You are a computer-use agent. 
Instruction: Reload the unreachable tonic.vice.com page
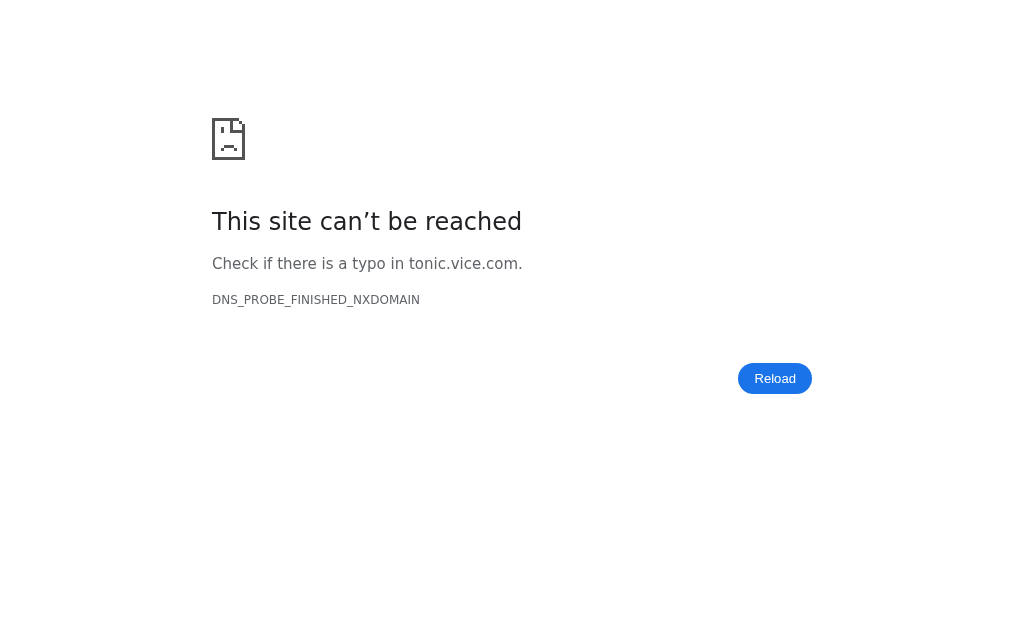(x=775, y=379)
